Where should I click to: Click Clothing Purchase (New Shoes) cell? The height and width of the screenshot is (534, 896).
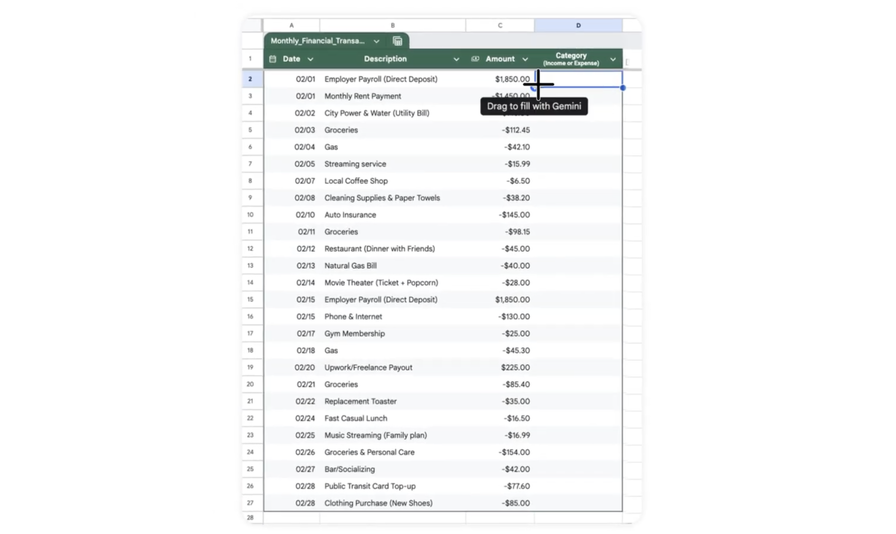tap(378, 503)
